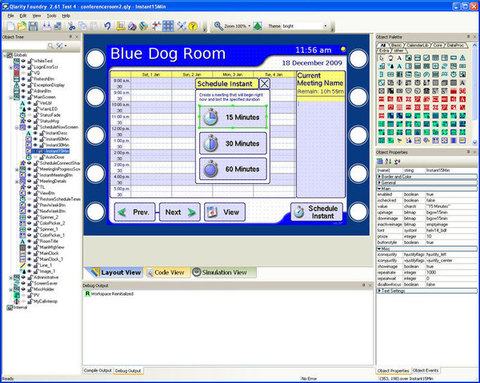This screenshot has width=480, height=383.
Task: Toggle visibility eye of WhiteText object
Action: coord(24,61)
